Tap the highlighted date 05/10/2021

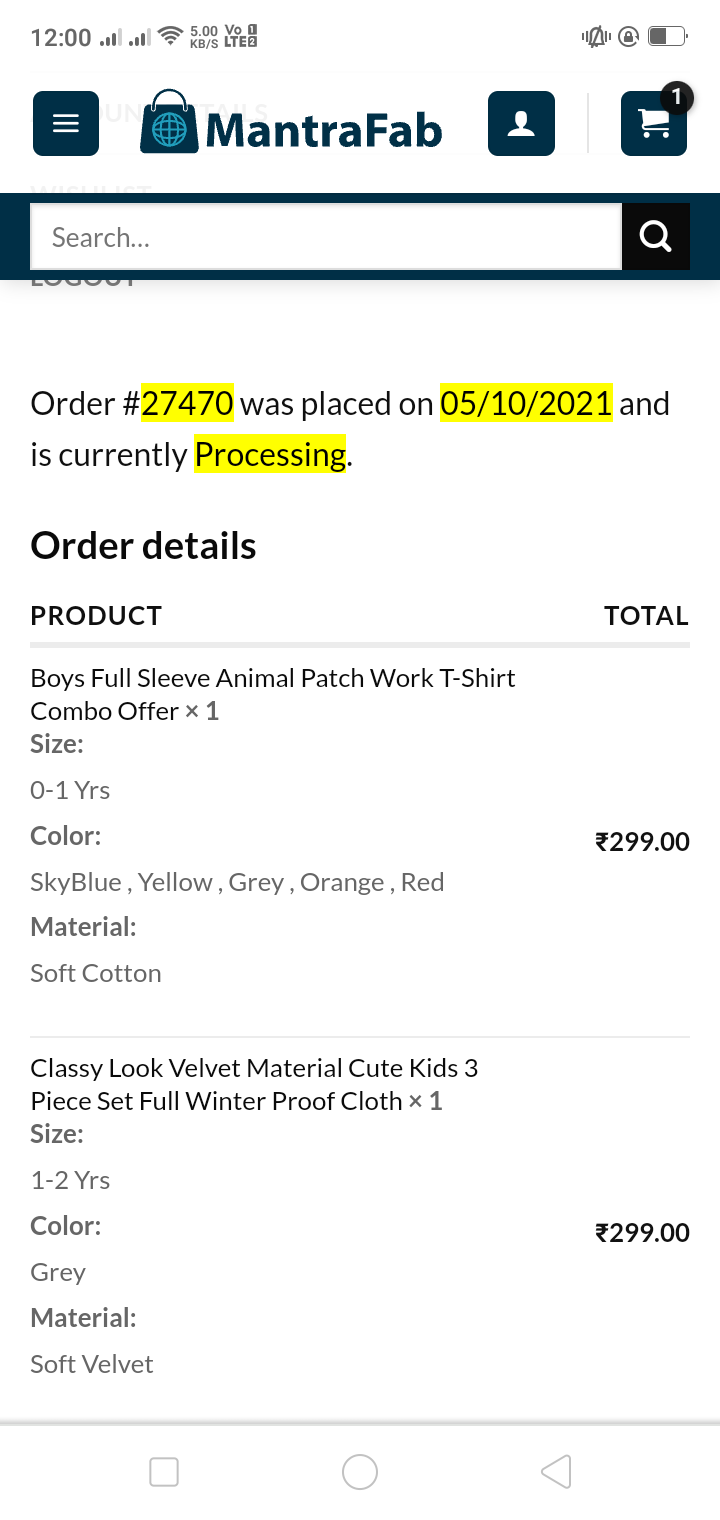pyautogui.click(x=526, y=404)
